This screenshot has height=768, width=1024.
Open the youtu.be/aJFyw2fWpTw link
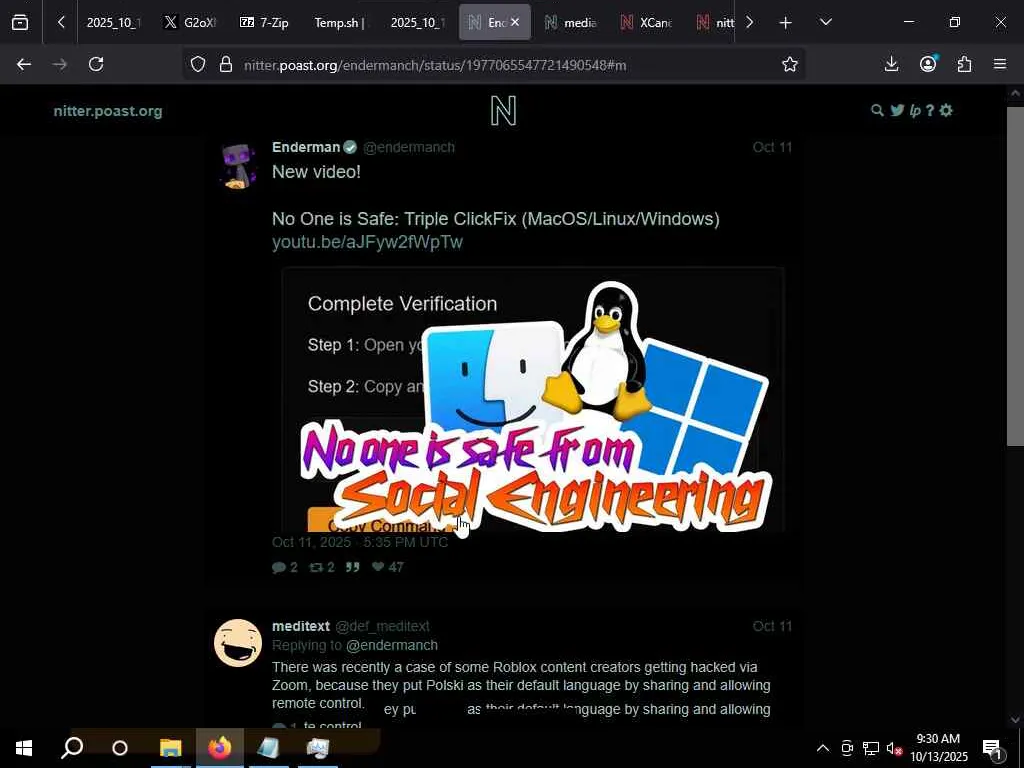pos(367,242)
